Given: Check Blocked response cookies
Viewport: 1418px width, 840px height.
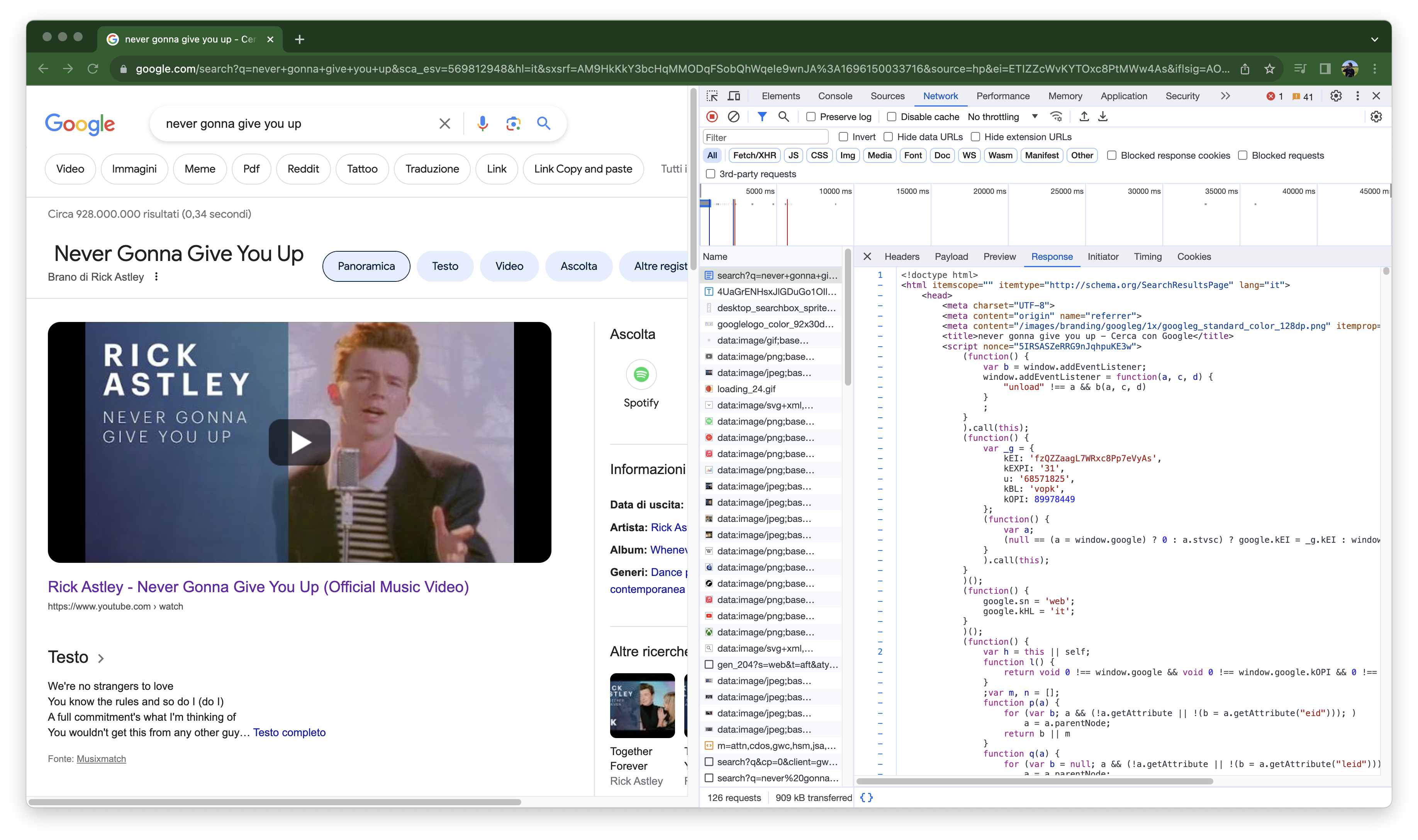Looking at the screenshot, I should [x=1112, y=156].
